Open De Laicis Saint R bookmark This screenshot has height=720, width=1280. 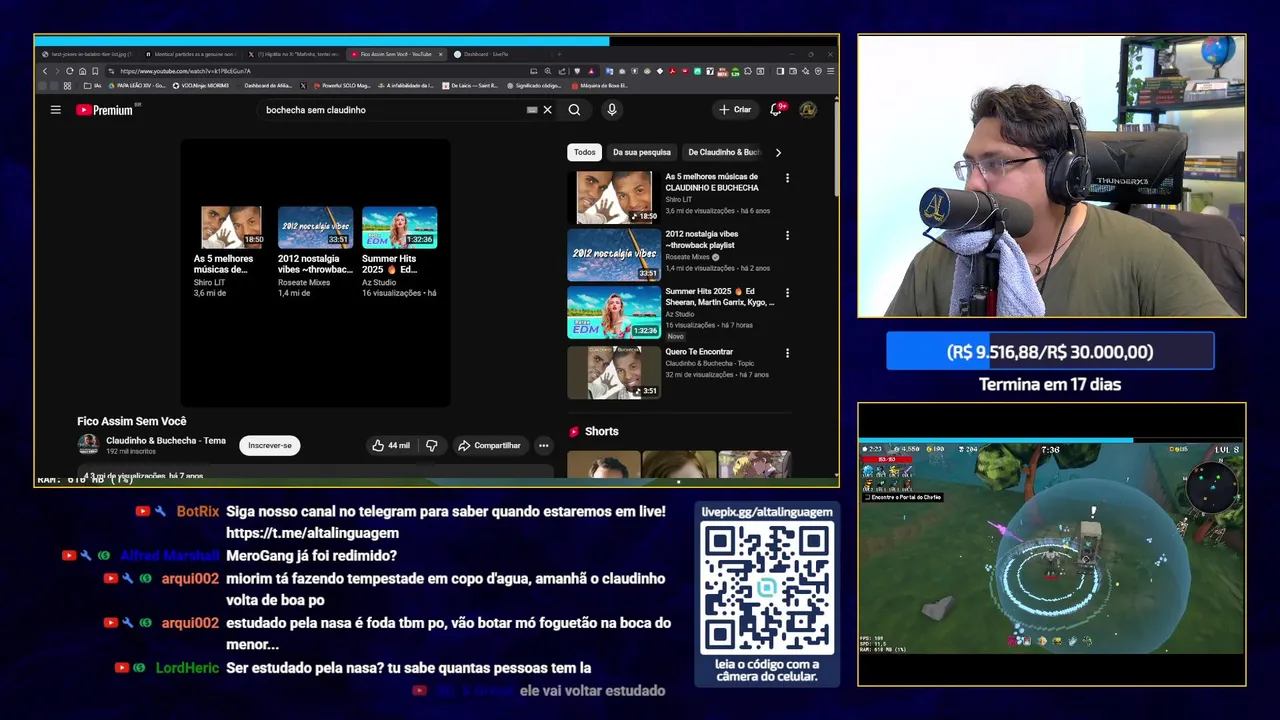coord(469,86)
